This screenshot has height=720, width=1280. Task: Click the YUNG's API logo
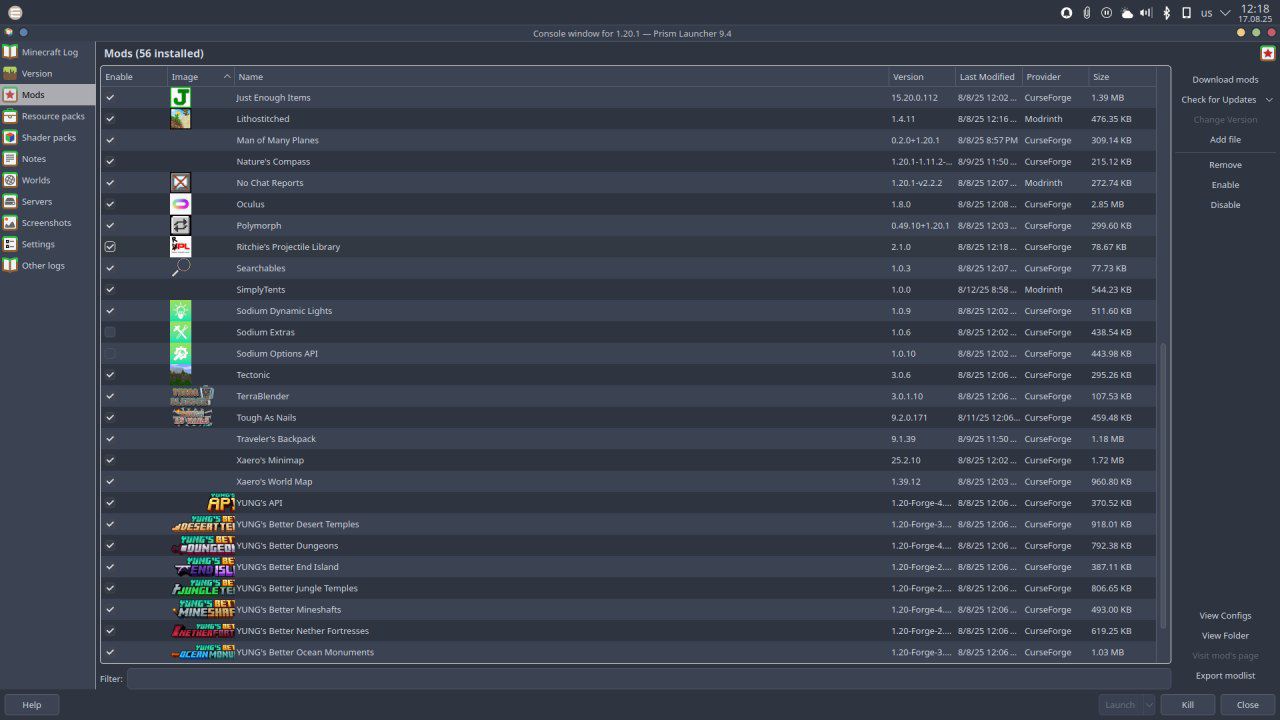(x=221, y=503)
